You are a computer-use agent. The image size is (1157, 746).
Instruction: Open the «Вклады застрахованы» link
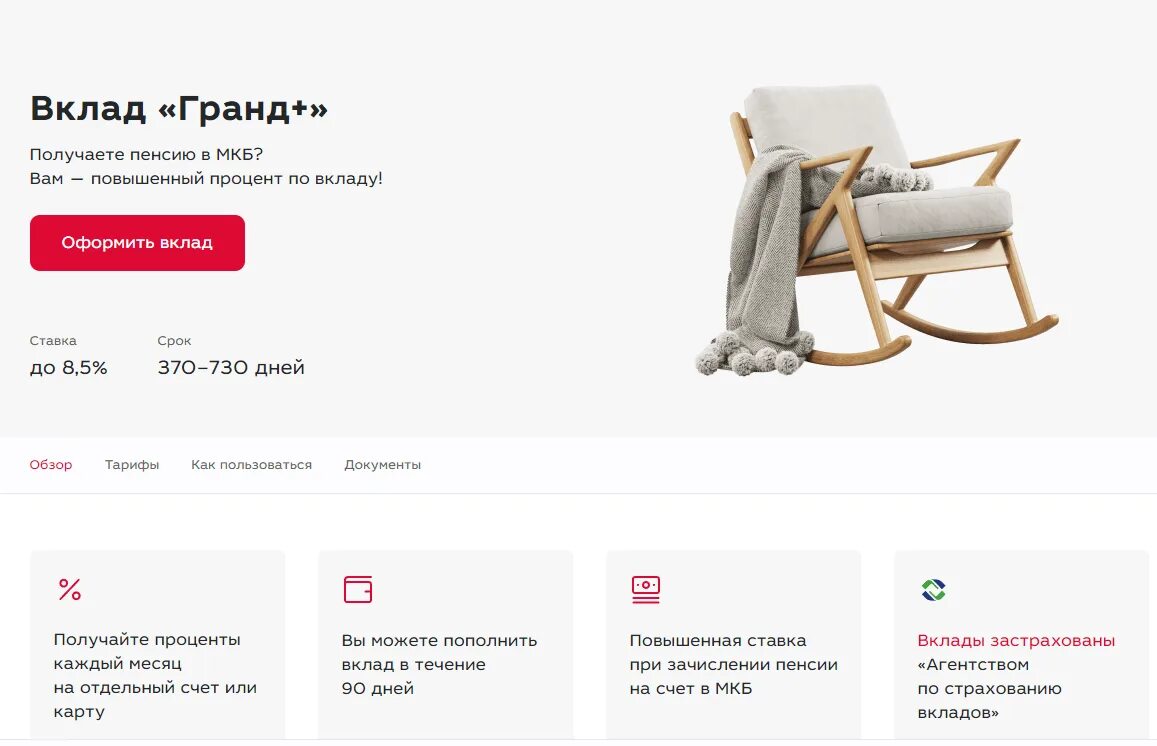(1016, 640)
